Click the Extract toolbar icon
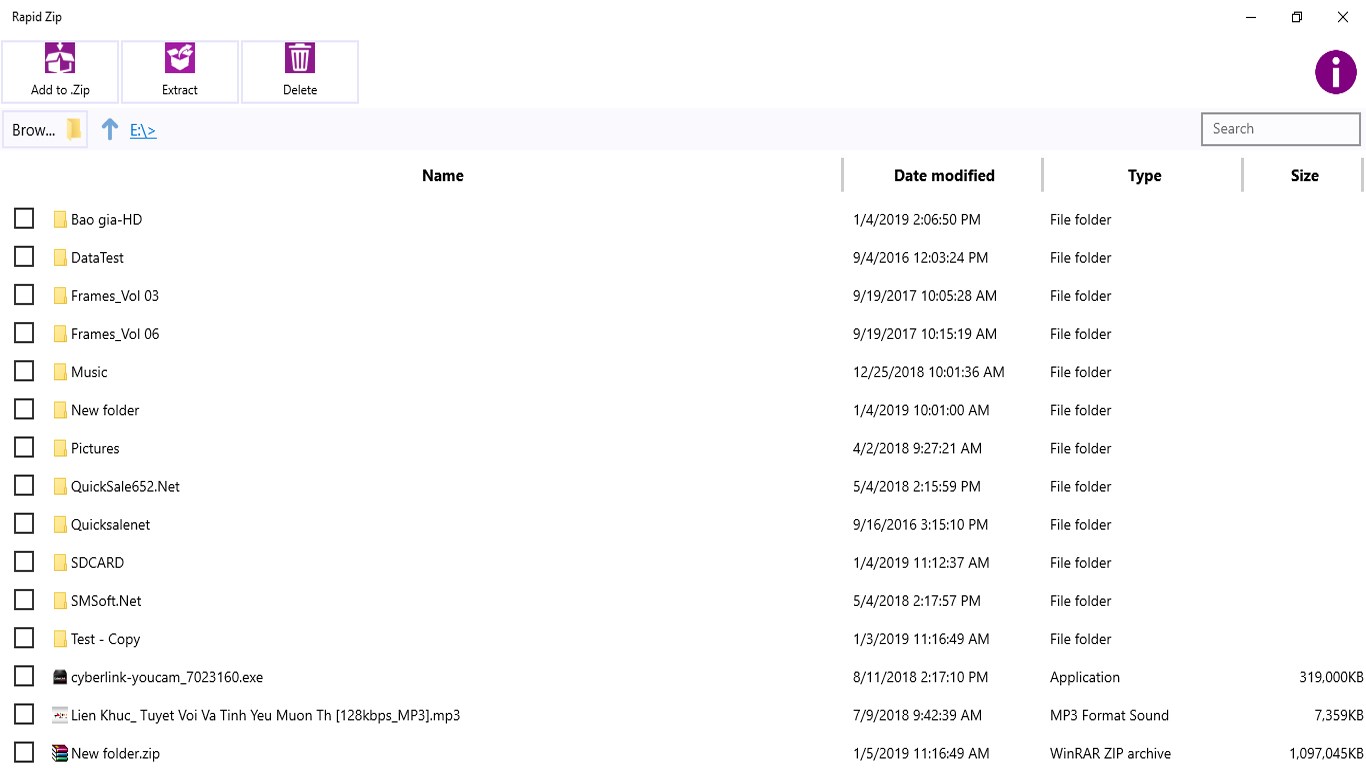The width and height of the screenshot is (1366, 768). pyautogui.click(x=180, y=58)
